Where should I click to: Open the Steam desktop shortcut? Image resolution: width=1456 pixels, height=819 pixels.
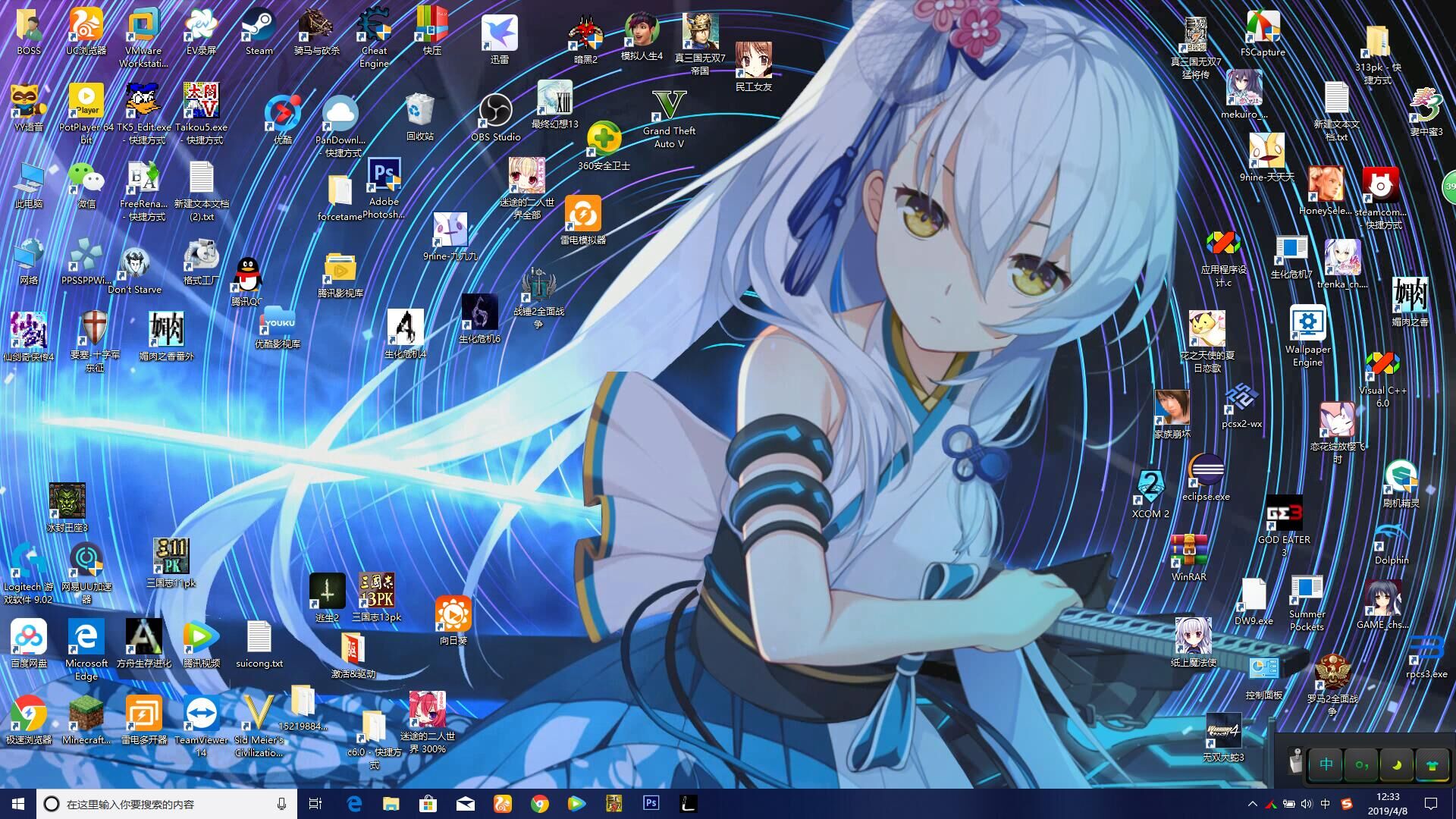259,32
